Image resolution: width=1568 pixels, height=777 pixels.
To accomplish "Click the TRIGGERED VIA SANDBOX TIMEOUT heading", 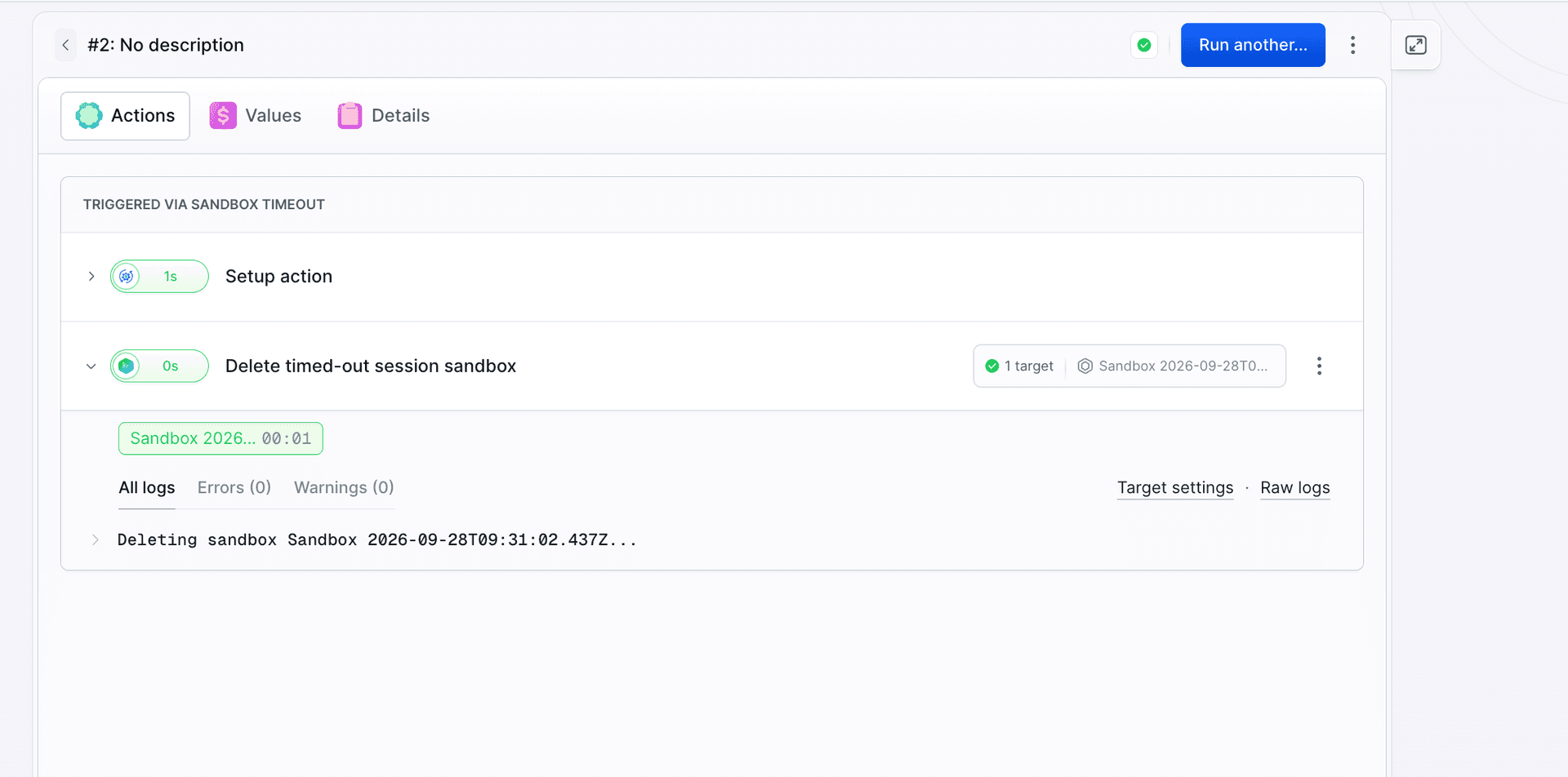I will tap(204, 205).
